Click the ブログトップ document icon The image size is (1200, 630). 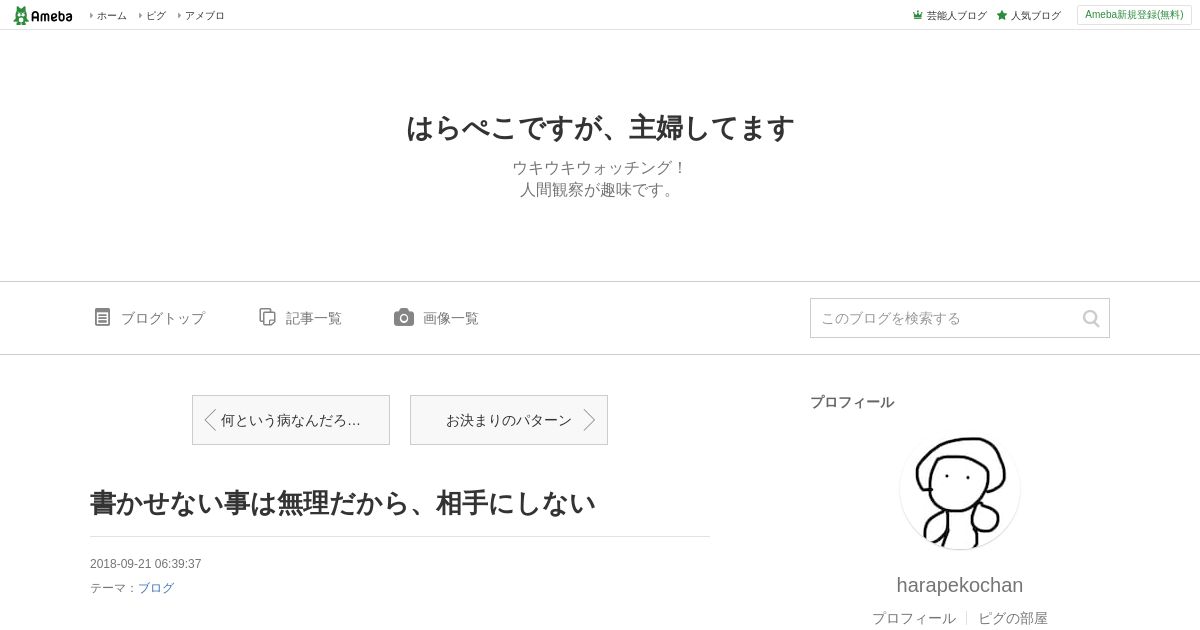(102, 317)
